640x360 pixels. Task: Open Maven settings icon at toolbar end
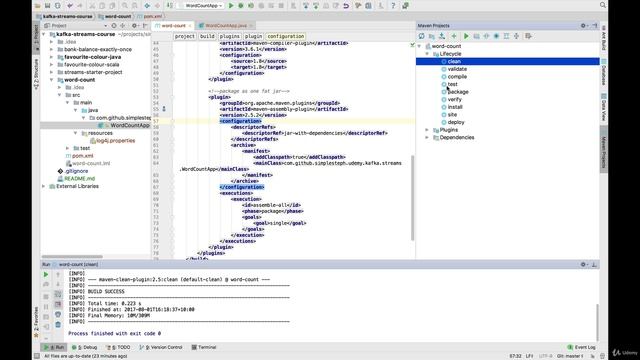[x=528, y=36]
